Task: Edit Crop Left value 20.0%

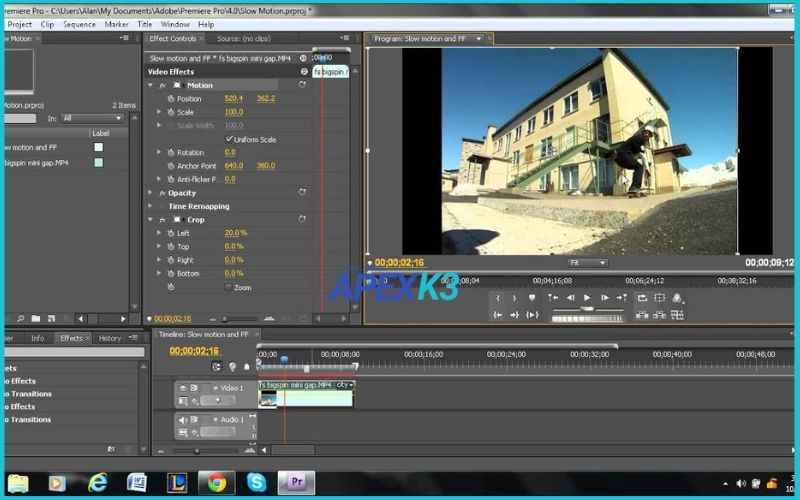Action: click(235, 233)
